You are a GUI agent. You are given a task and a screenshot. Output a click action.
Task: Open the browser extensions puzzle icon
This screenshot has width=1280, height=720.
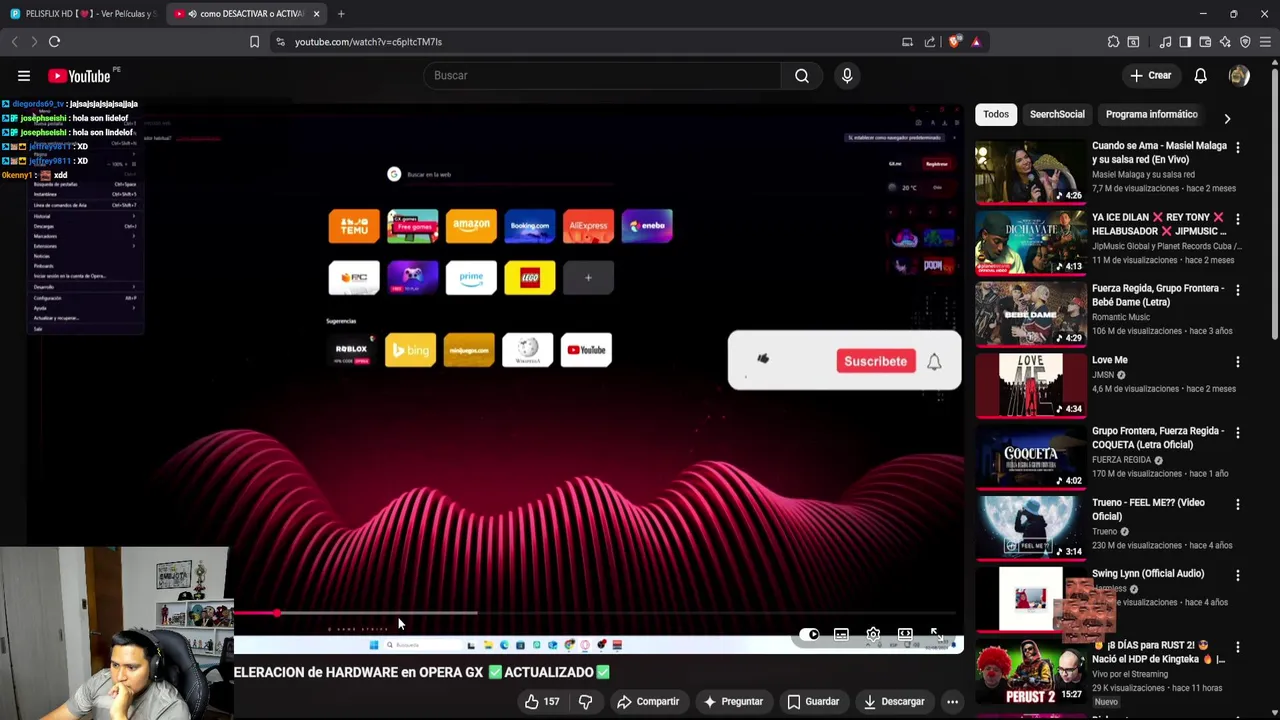coord(1113,42)
